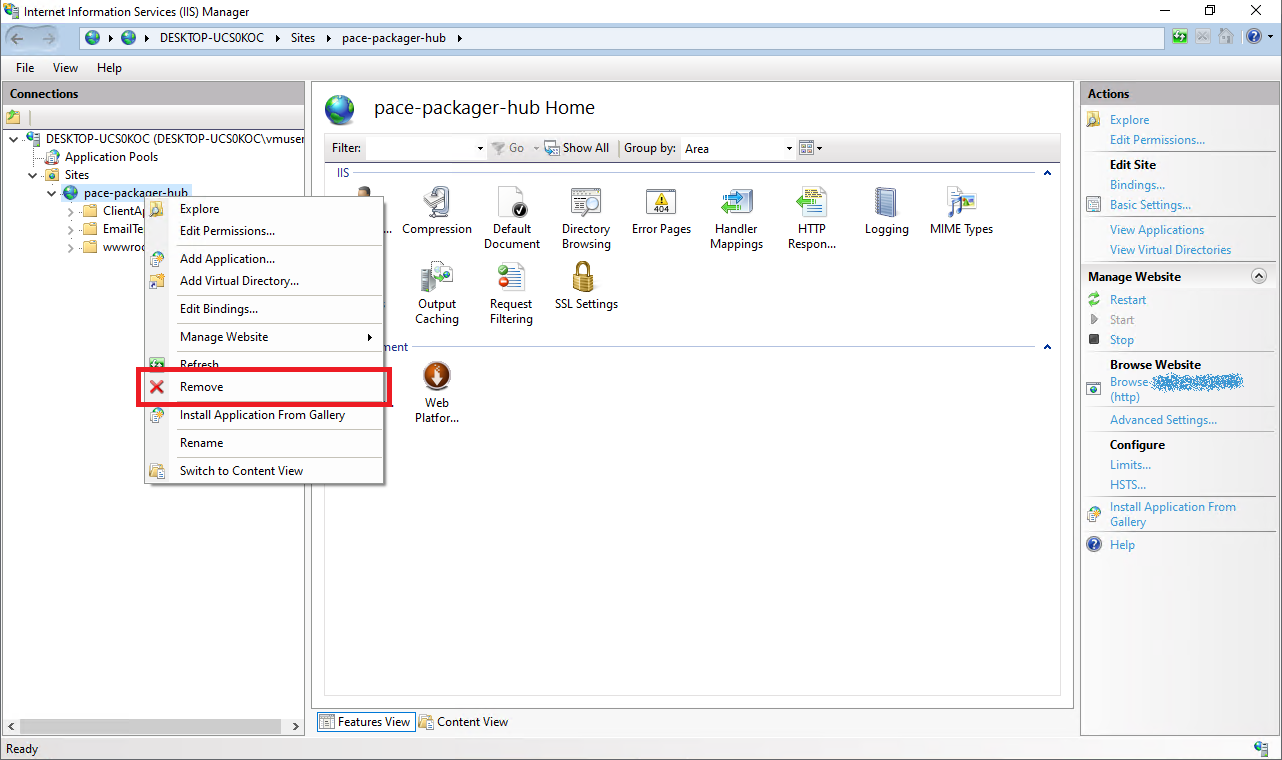Choose Explore from the context menu
This screenshot has width=1282, height=760.
pos(265,209)
